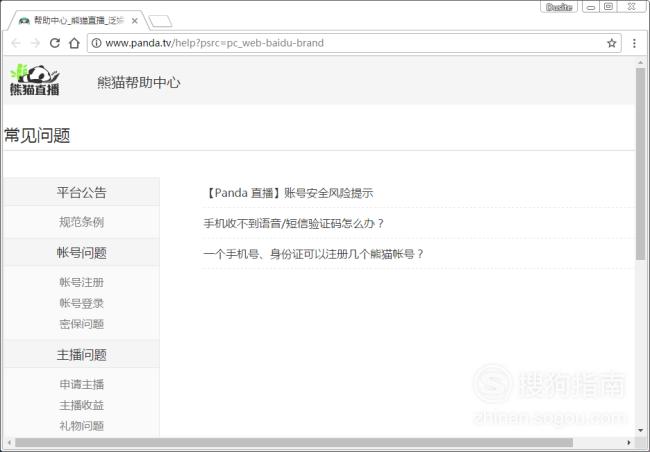Viewport: 650px width, 452px height.
Task: Click the vertical scrollbar up arrow
Action: pyautogui.click(x=640, y=63)
